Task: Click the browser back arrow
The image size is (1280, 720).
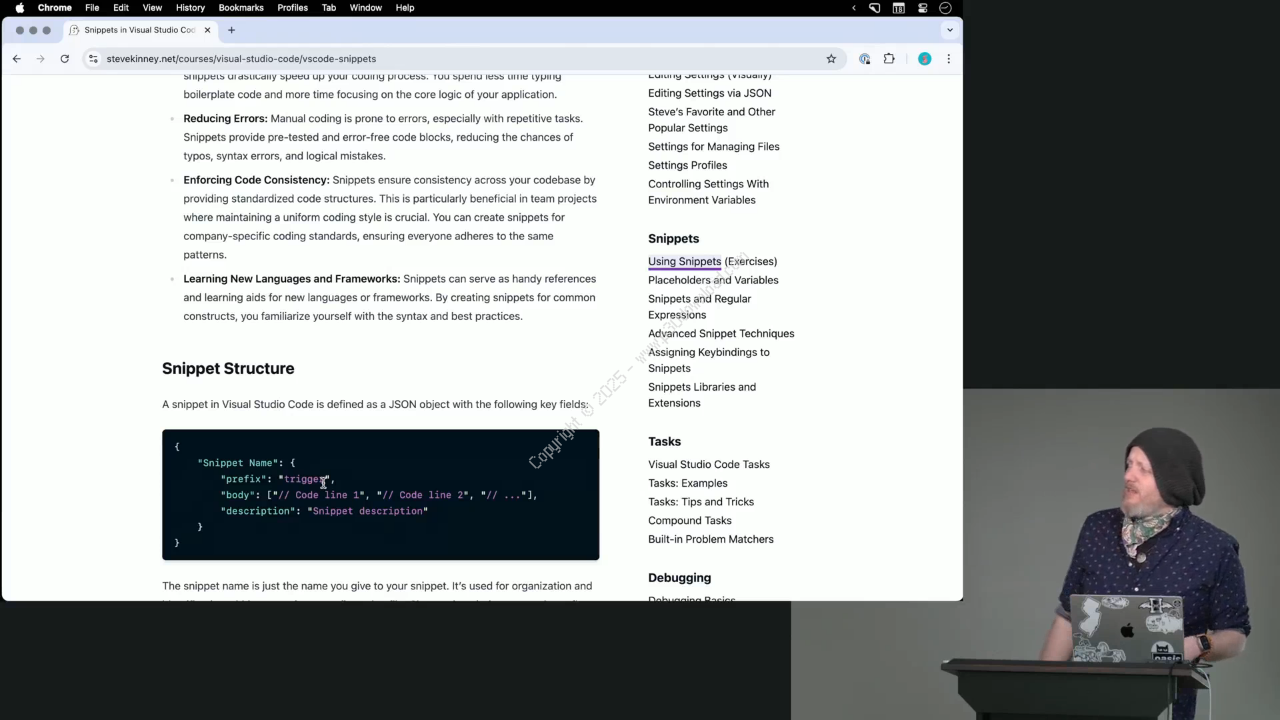Action: point(17,59)
